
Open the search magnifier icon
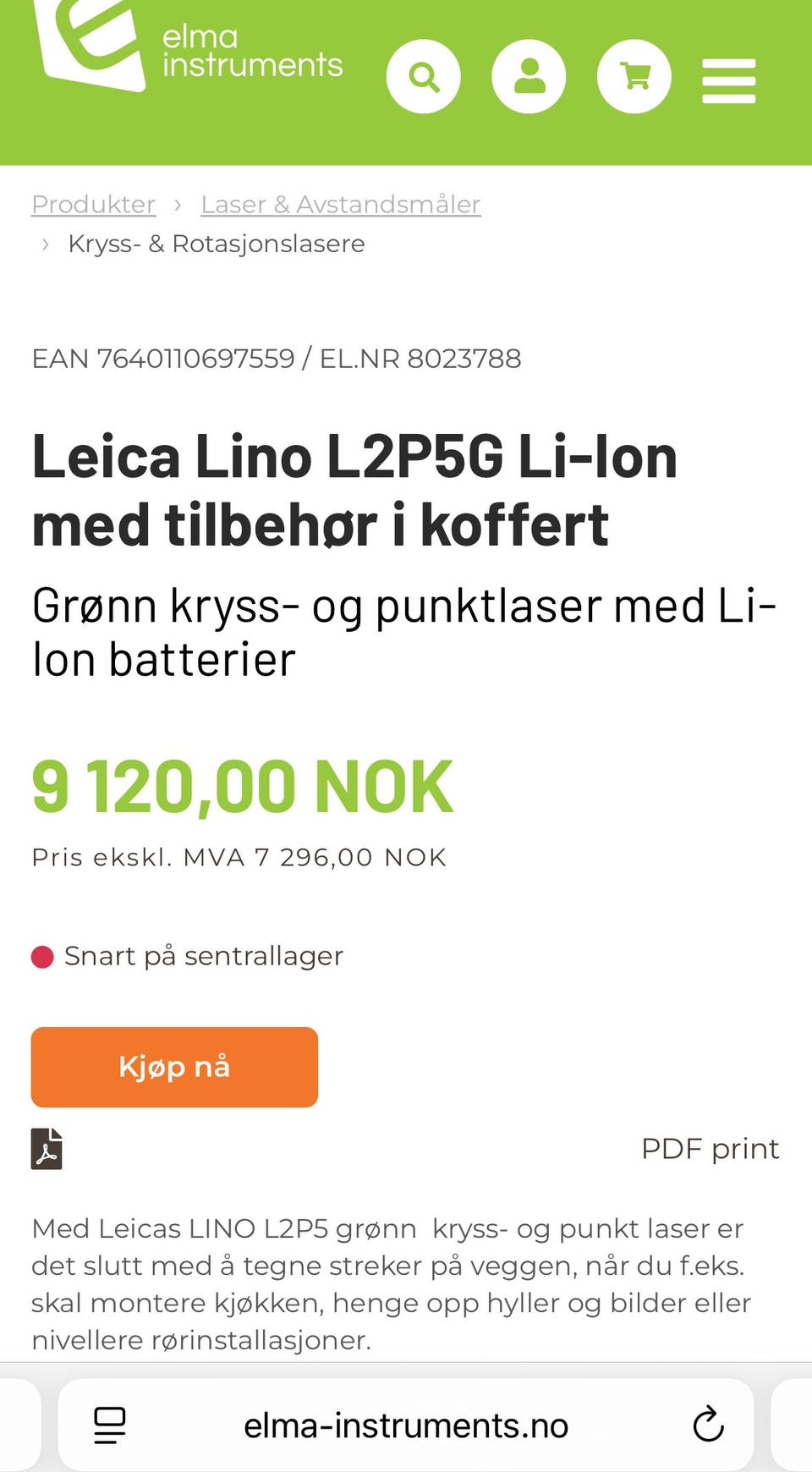click(424, 77)
